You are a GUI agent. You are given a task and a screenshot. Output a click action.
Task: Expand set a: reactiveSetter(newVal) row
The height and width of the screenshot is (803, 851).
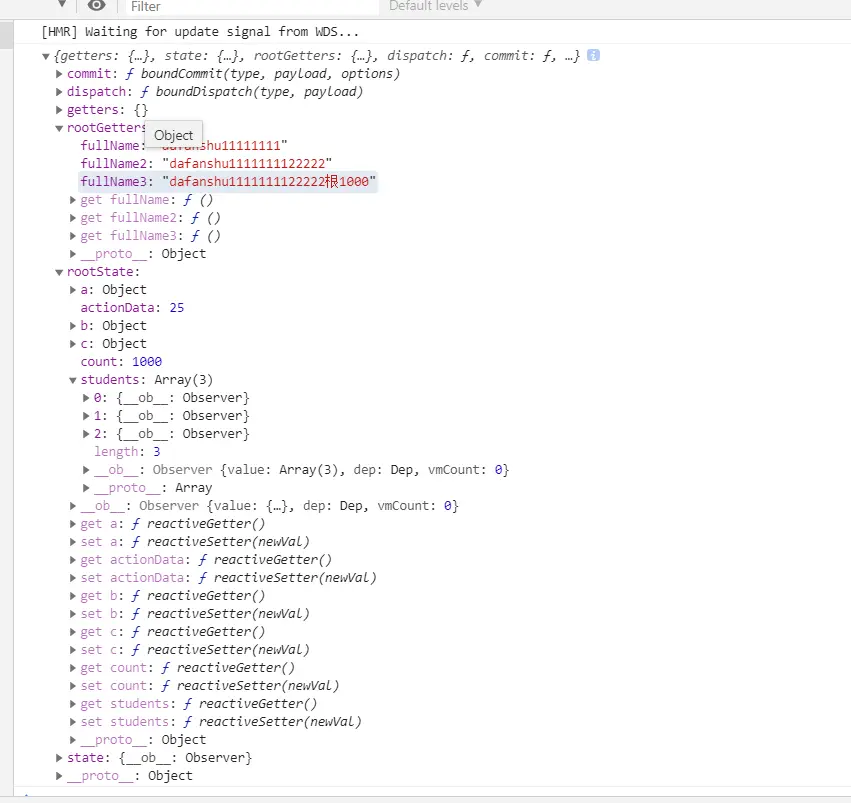coord(73,541)
